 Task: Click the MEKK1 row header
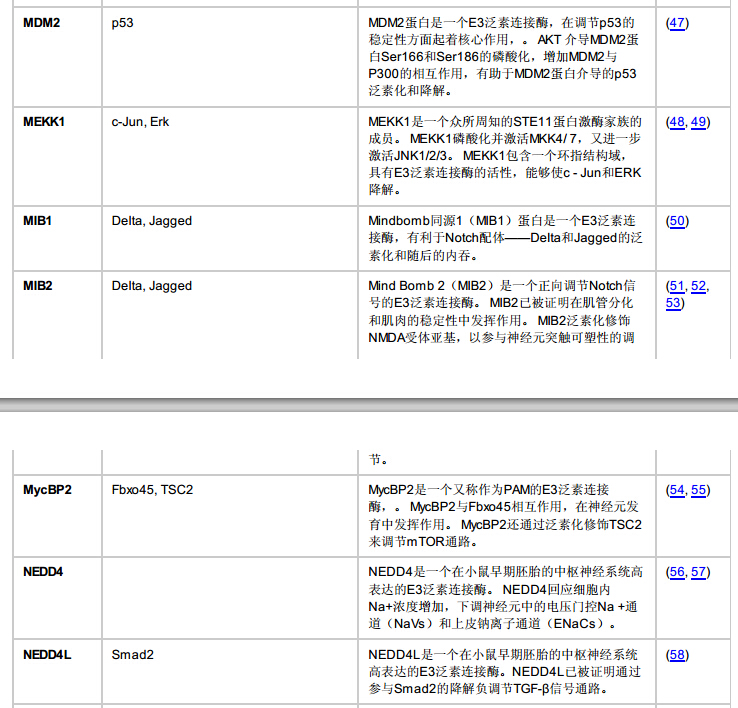pyautogui.click(x=44, y=122)
